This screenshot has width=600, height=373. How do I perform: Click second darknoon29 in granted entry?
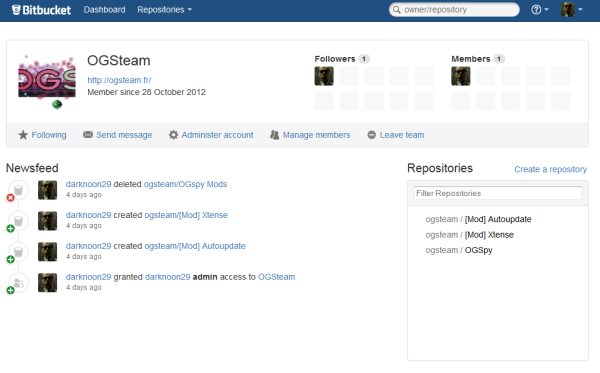tap(168, 277)
